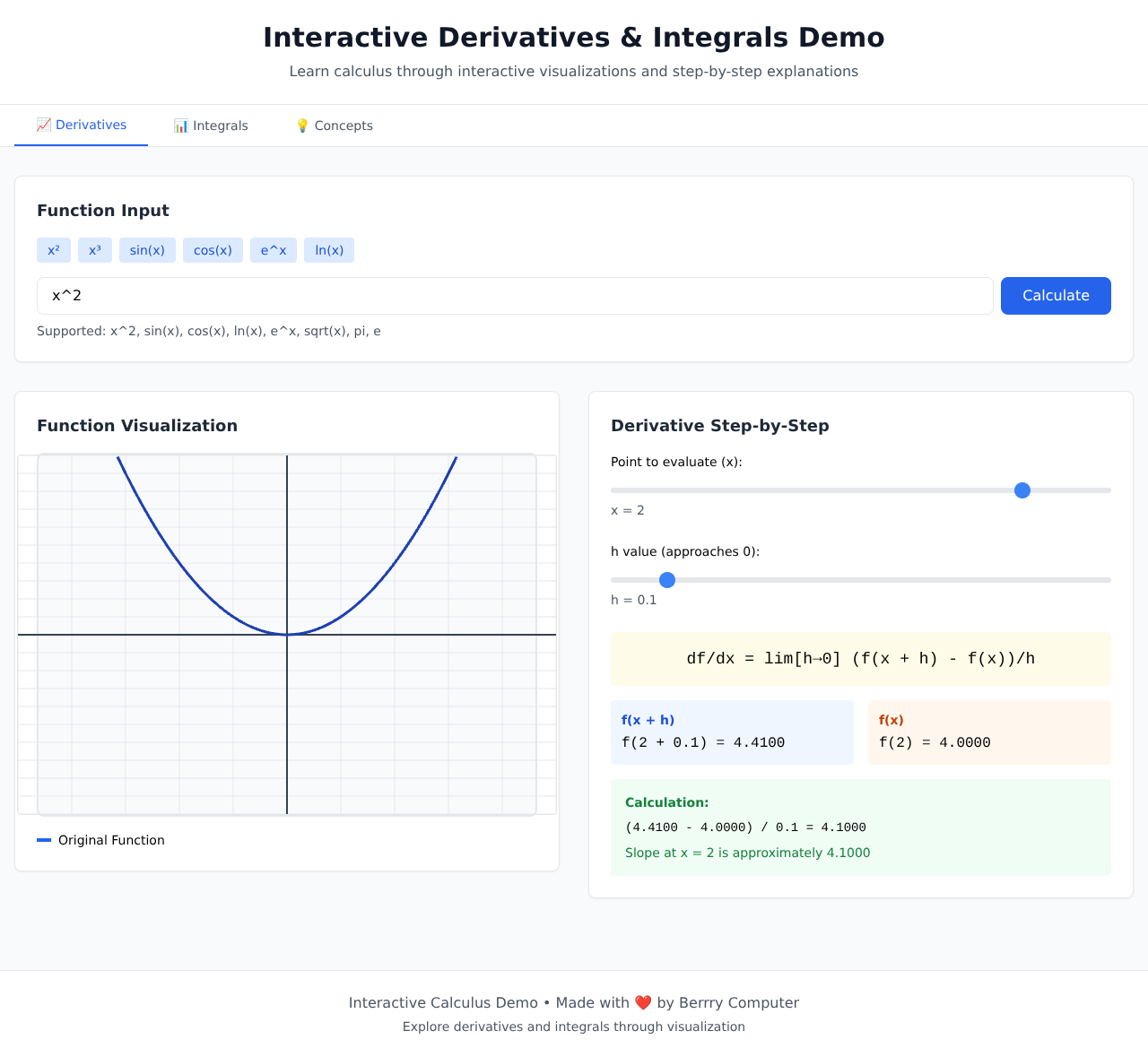Screen dimensions: 1148x1057
Task: Click the Original Function legend entry
Action: coord(101,840)
